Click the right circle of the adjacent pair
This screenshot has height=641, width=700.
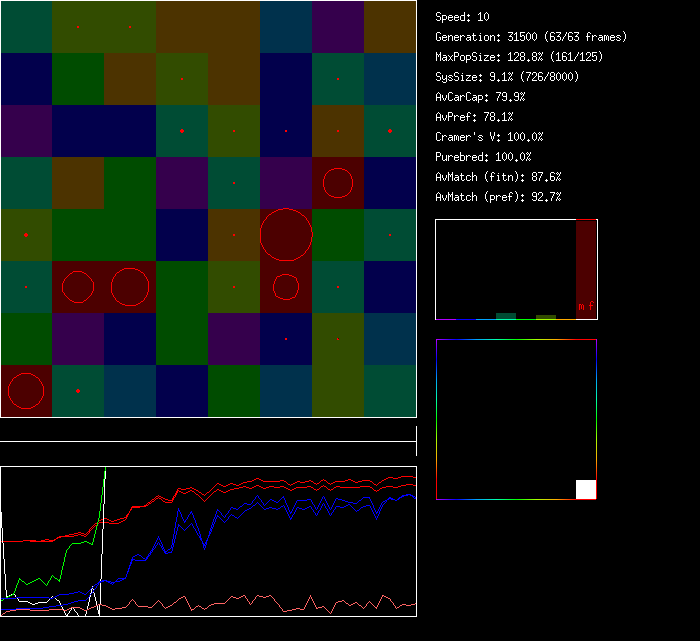click(x=130, y=287)
